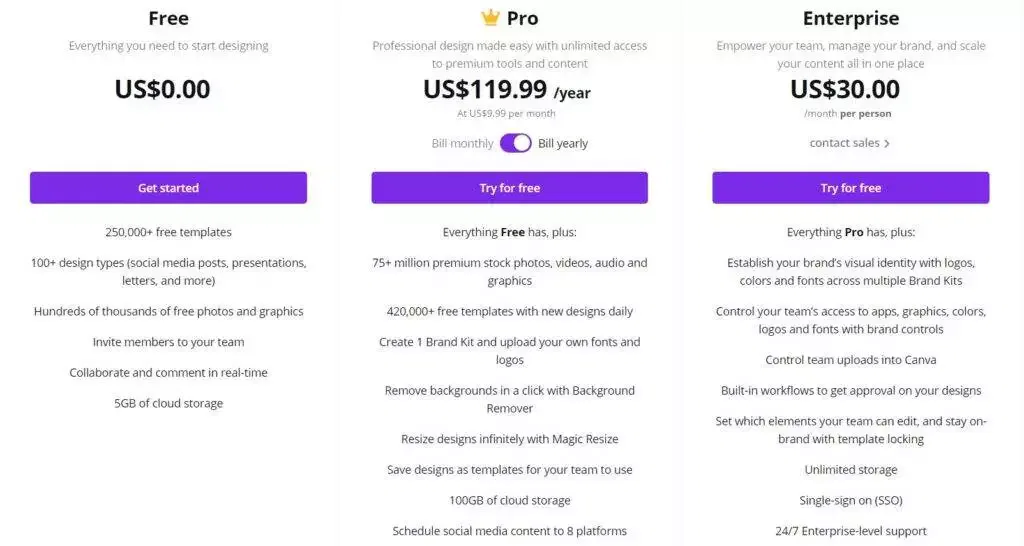Click the 5GB of cloud storage feature
The width and height of the screenshot is (1024, 546).
(168, 404)
